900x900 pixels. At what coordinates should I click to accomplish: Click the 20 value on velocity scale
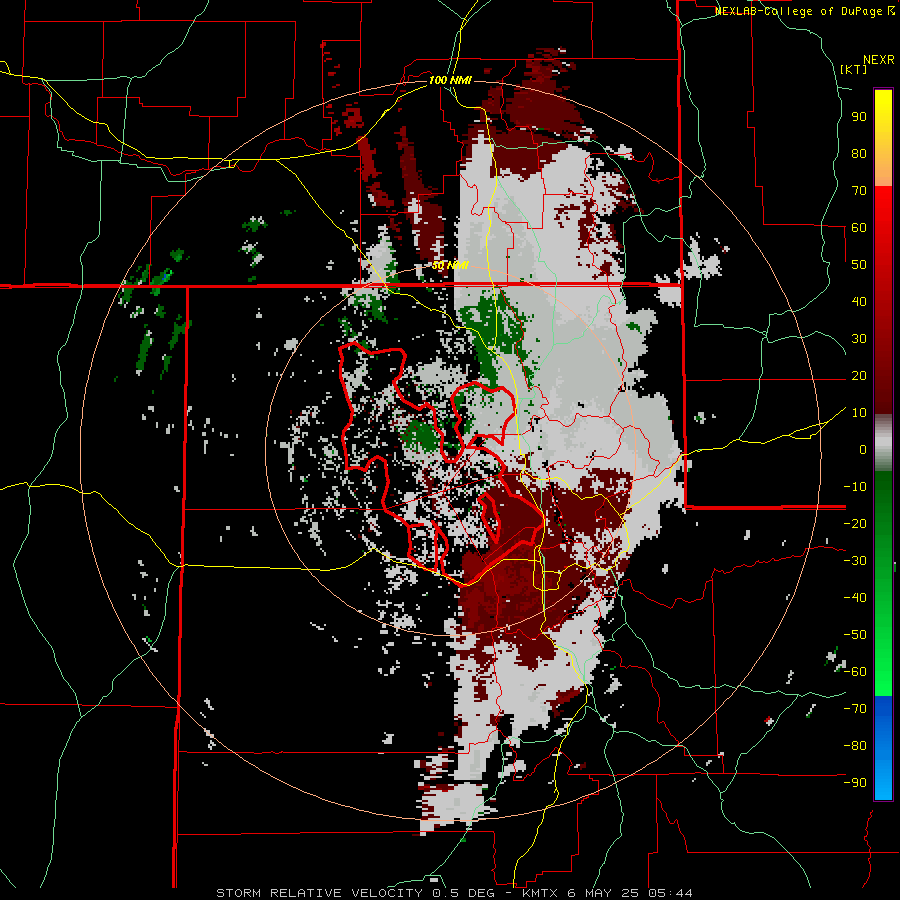(x=859, y=376)
